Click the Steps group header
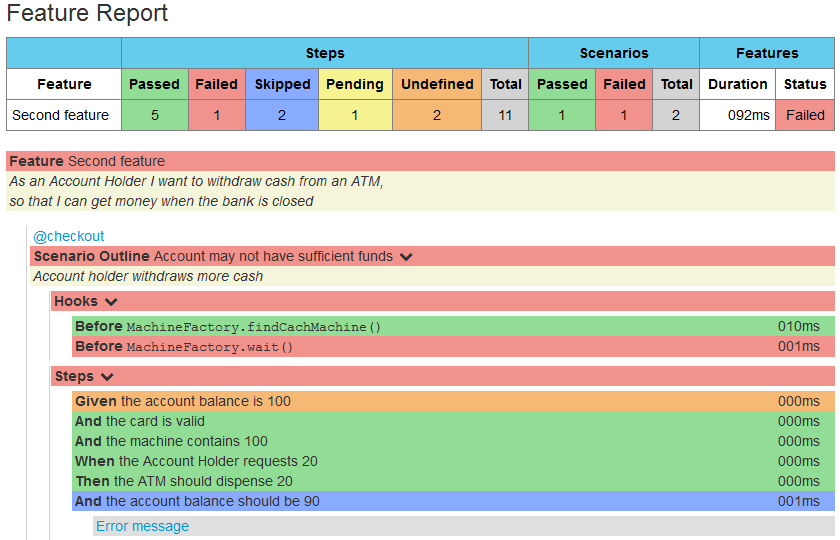Image resolution: width=840 pixels, height=540 pixels. (325, 53)
